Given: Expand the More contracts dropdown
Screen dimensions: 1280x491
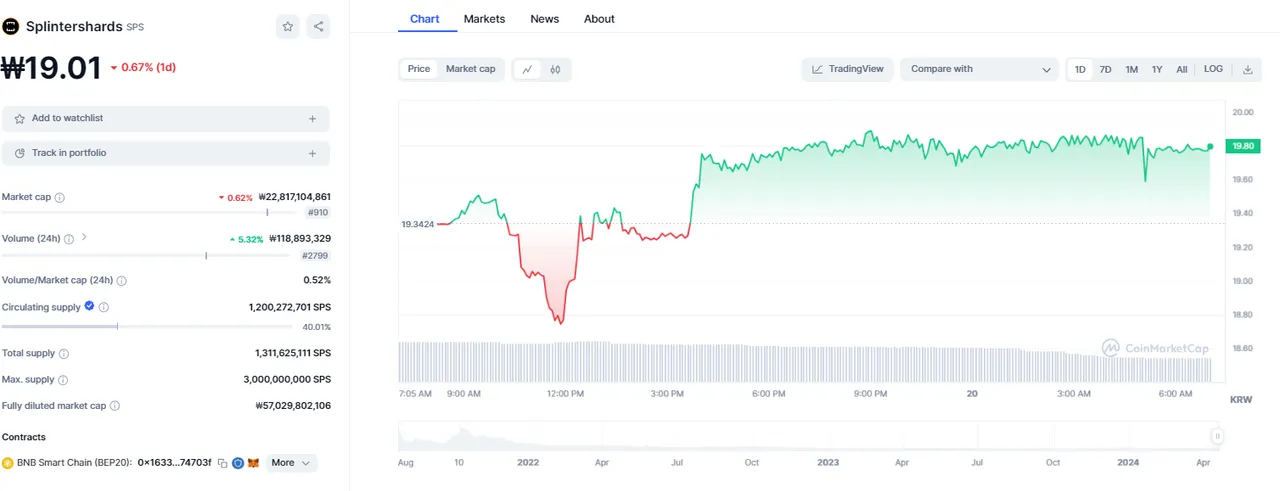Looking at the screenshot, I should (291, 463).
